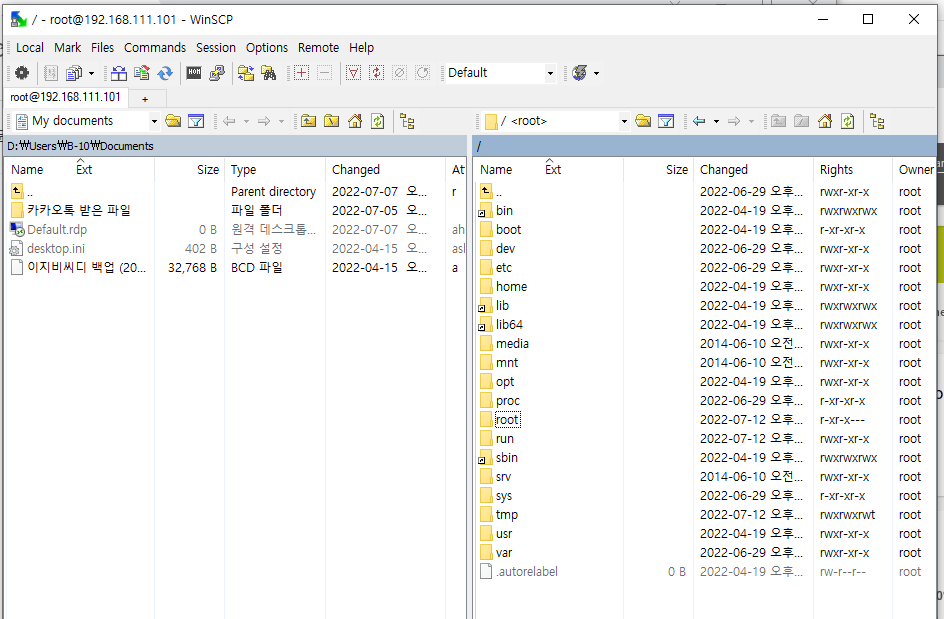
Task: Click local panel Root Directory icon
Action: (x=332, y=121)
